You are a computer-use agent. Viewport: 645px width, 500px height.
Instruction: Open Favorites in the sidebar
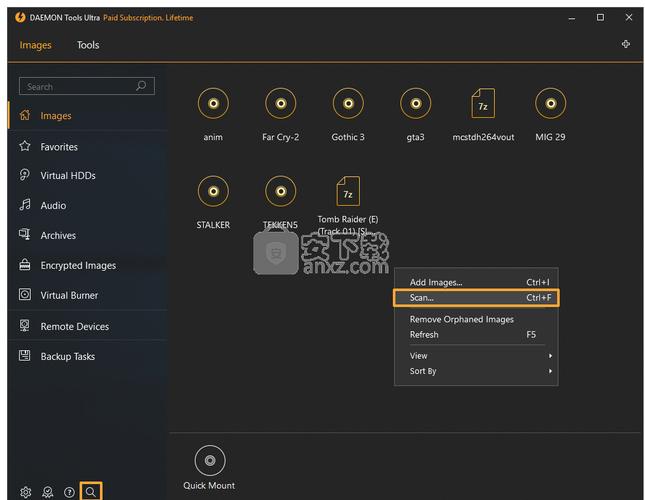click(88, 147)
